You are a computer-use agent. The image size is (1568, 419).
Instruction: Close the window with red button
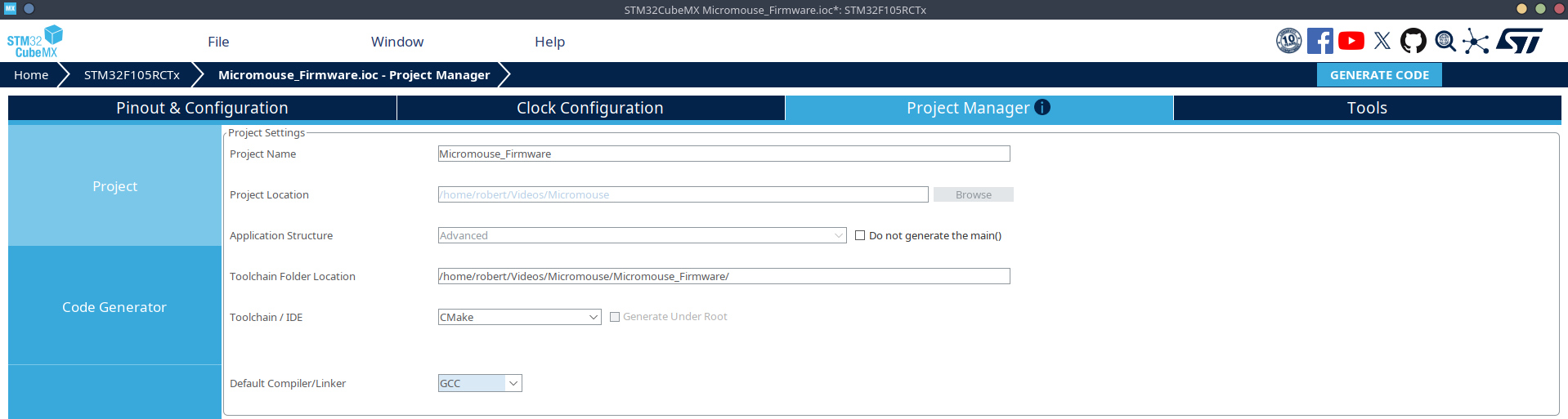click(1558, 9)
